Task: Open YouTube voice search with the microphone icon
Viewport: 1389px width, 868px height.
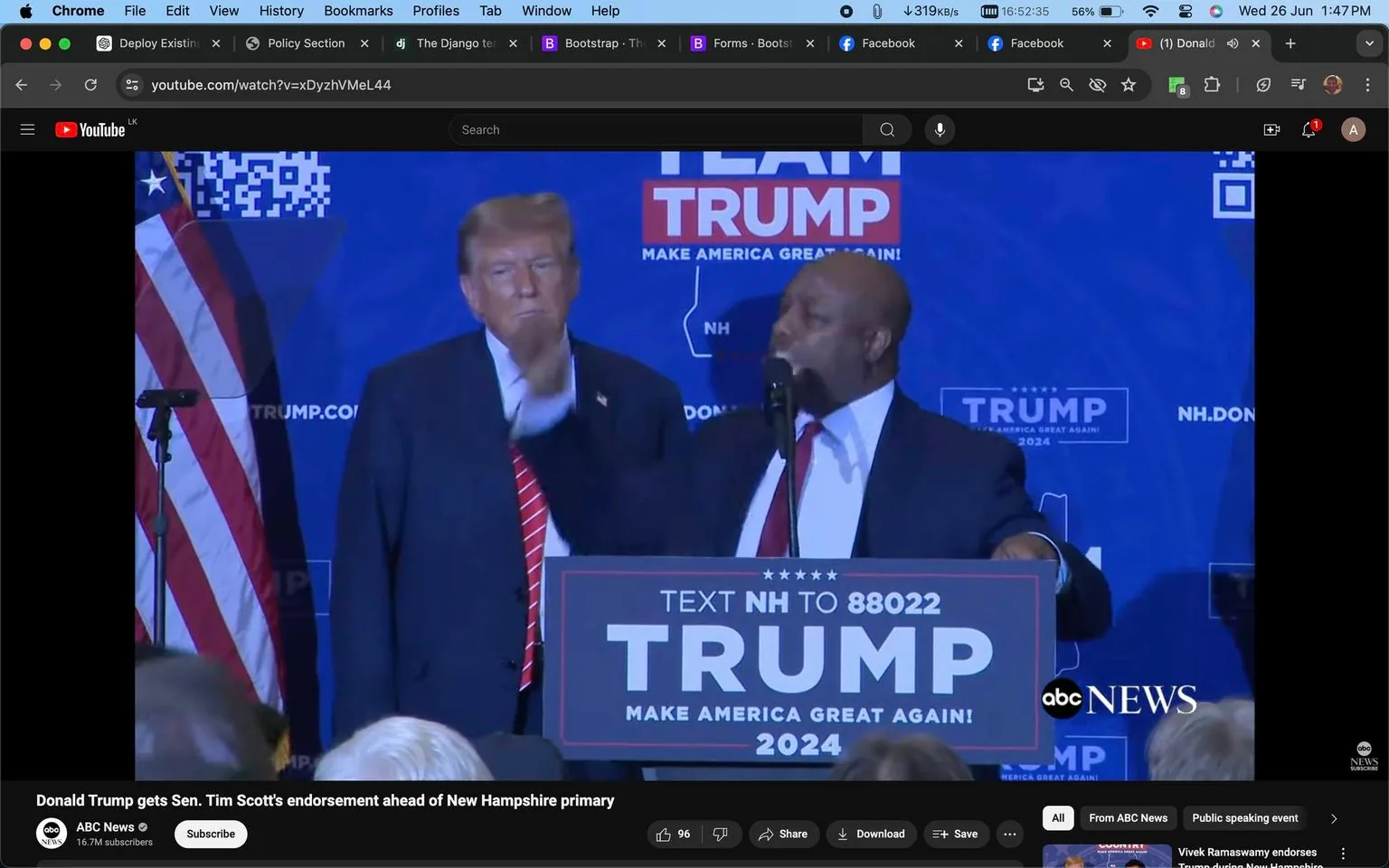Action: 940,129
